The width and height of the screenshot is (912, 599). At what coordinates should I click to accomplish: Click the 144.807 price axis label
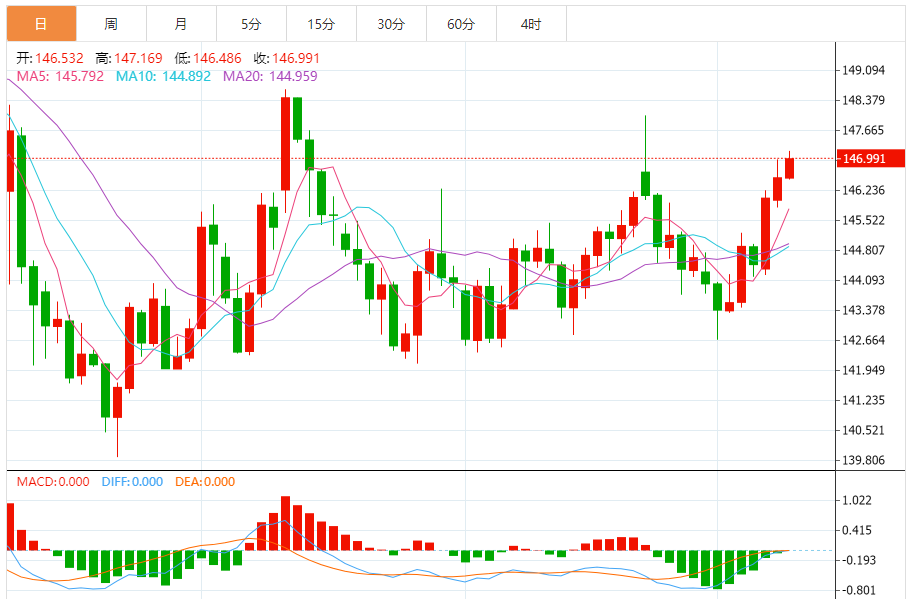[863, 250]
